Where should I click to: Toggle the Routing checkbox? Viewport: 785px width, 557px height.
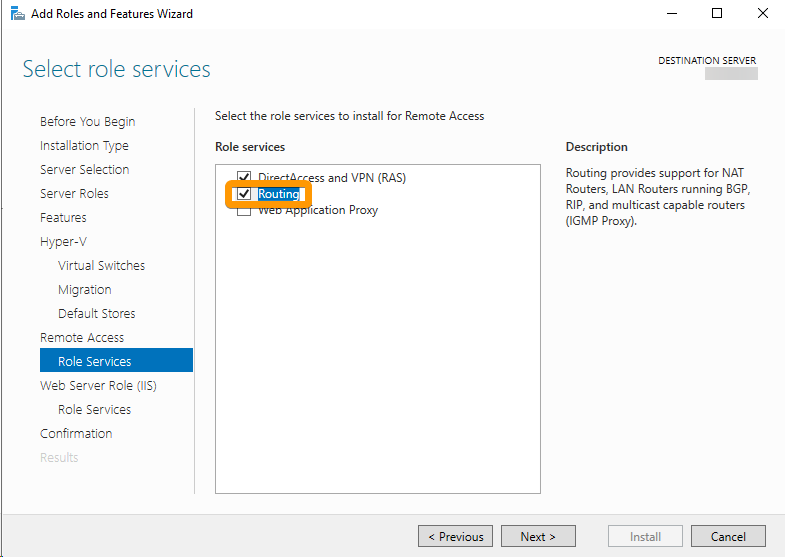point(244,194)
